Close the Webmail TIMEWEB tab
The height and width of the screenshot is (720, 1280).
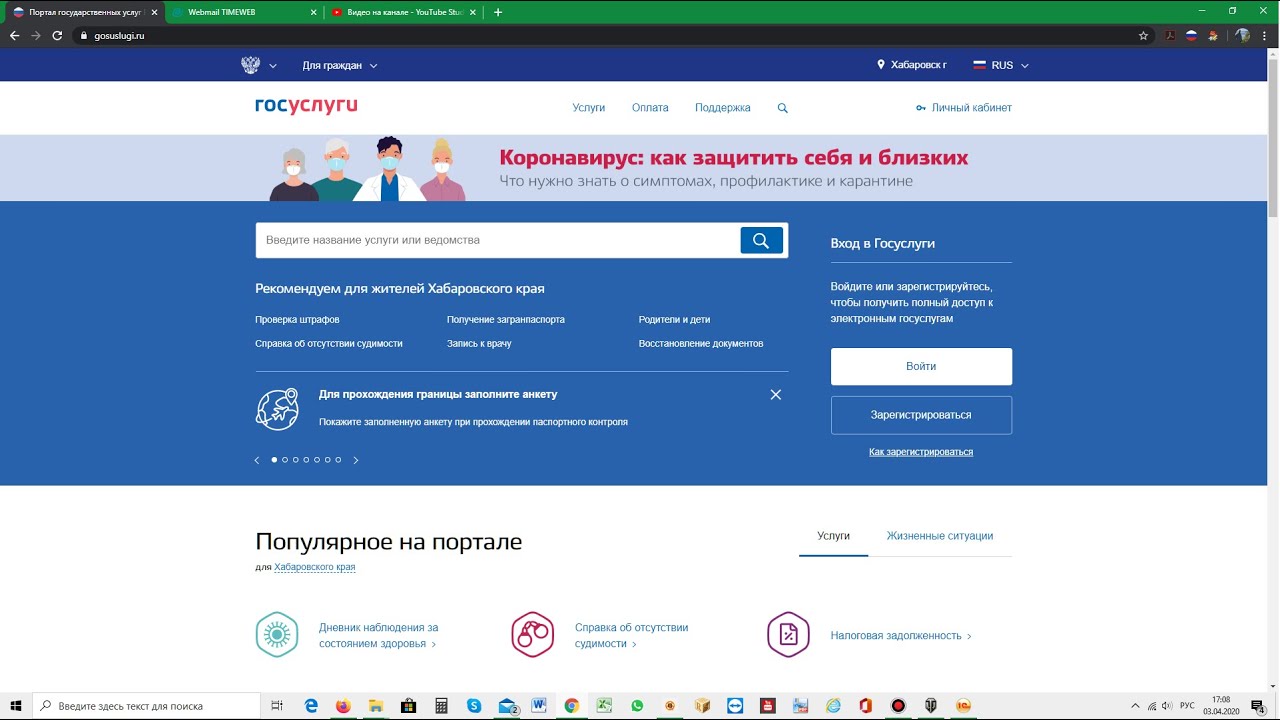pos(313,12)
